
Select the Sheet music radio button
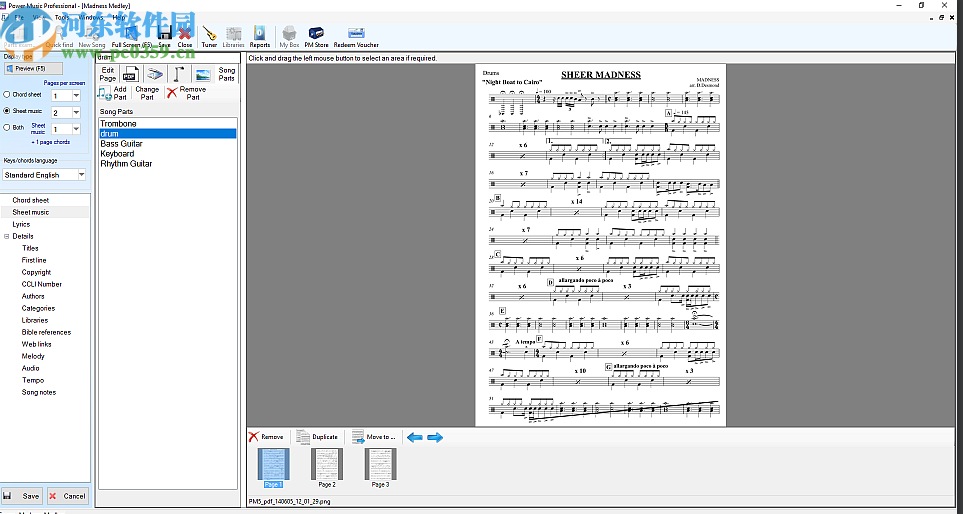(7, 111)
